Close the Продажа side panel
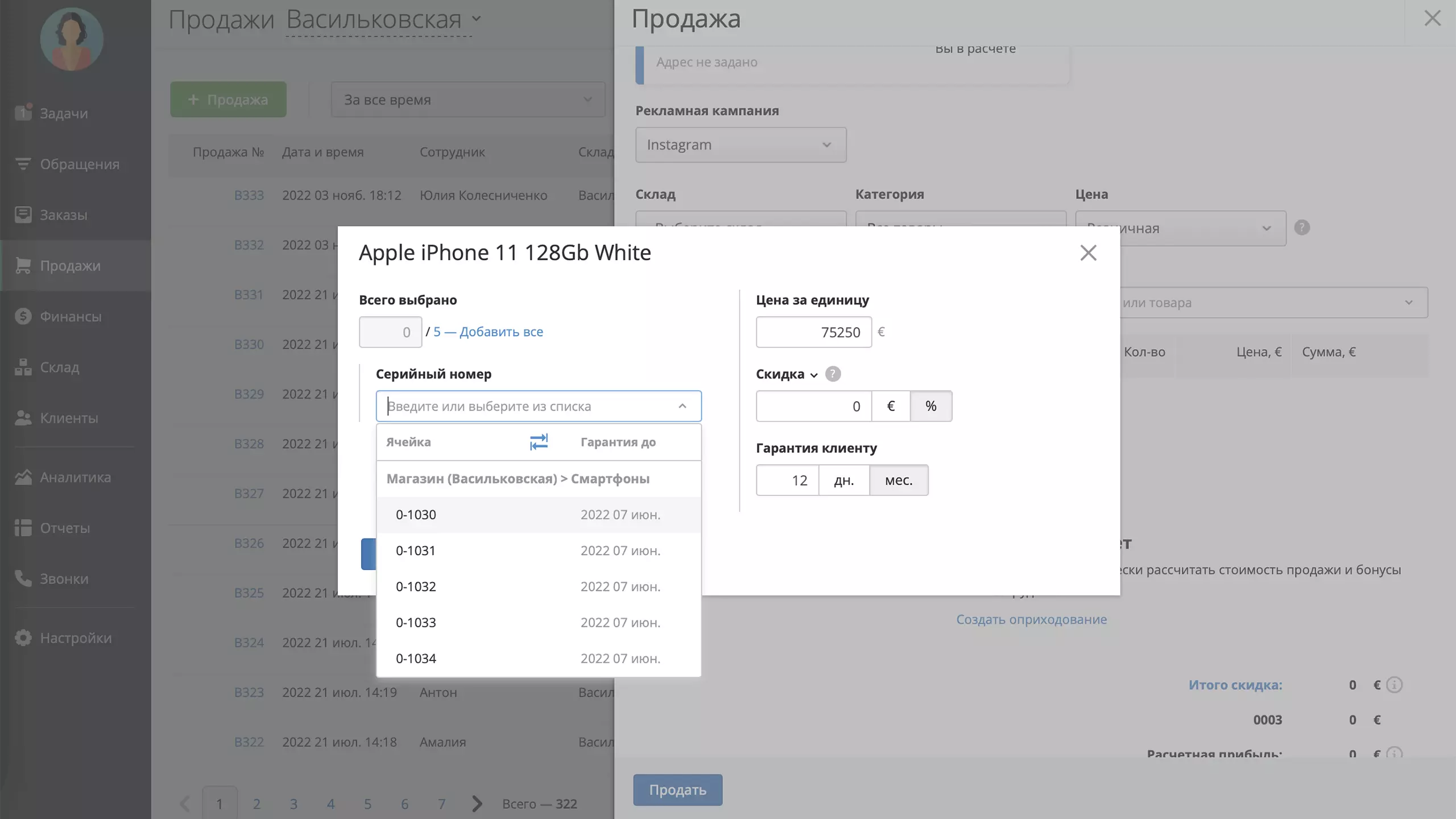1456x819 pixels. [x=1432, y=18]
